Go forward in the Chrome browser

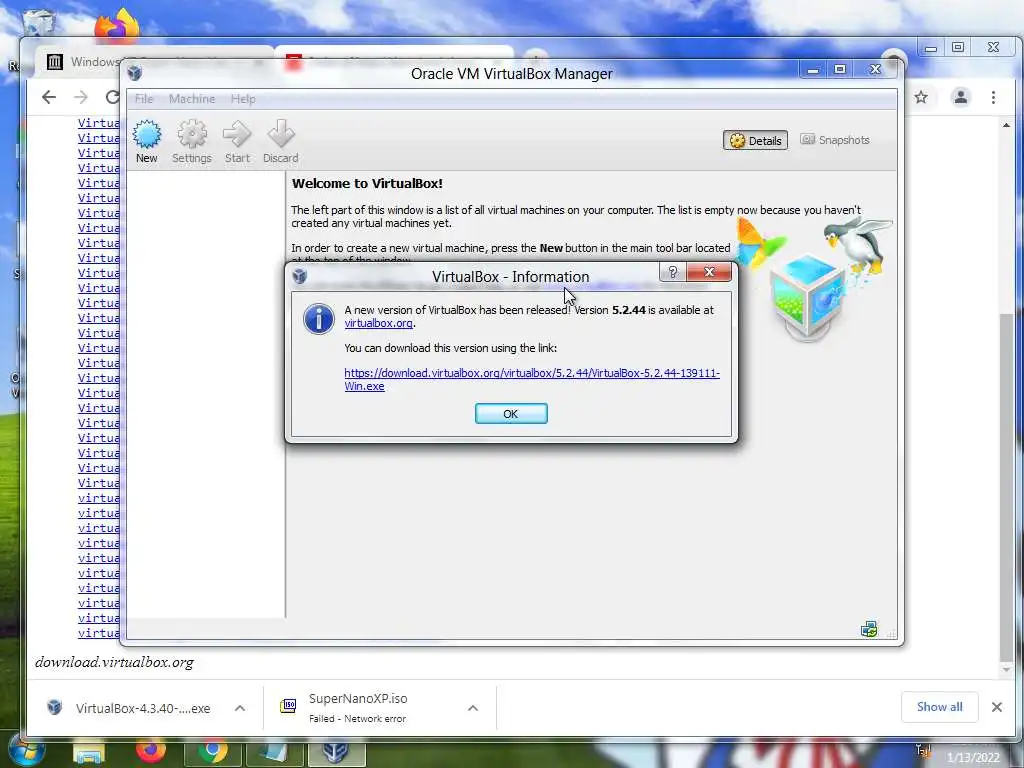click(x=81, y=97)
